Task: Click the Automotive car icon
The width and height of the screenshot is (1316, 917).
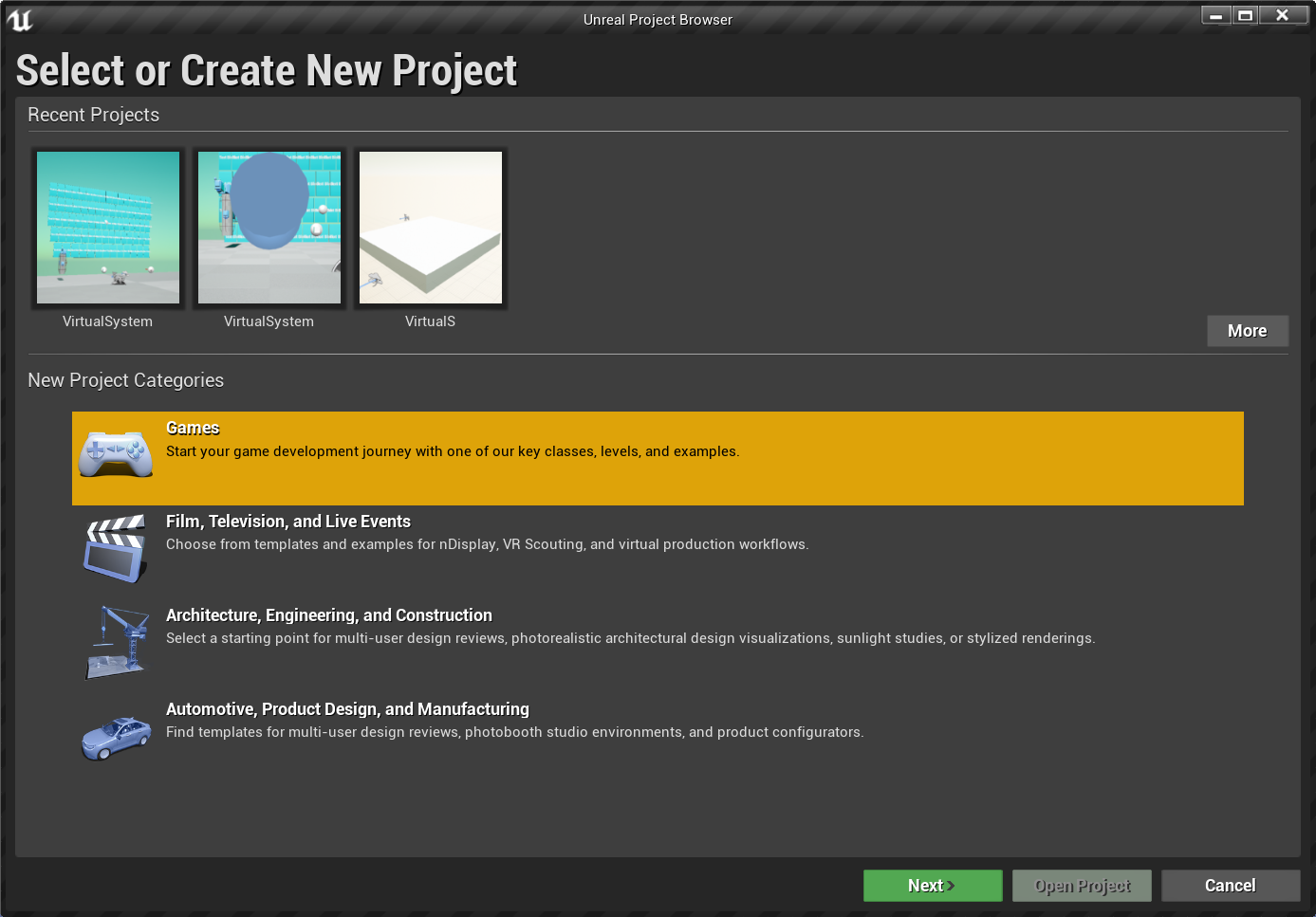Action: pos(116,738)
